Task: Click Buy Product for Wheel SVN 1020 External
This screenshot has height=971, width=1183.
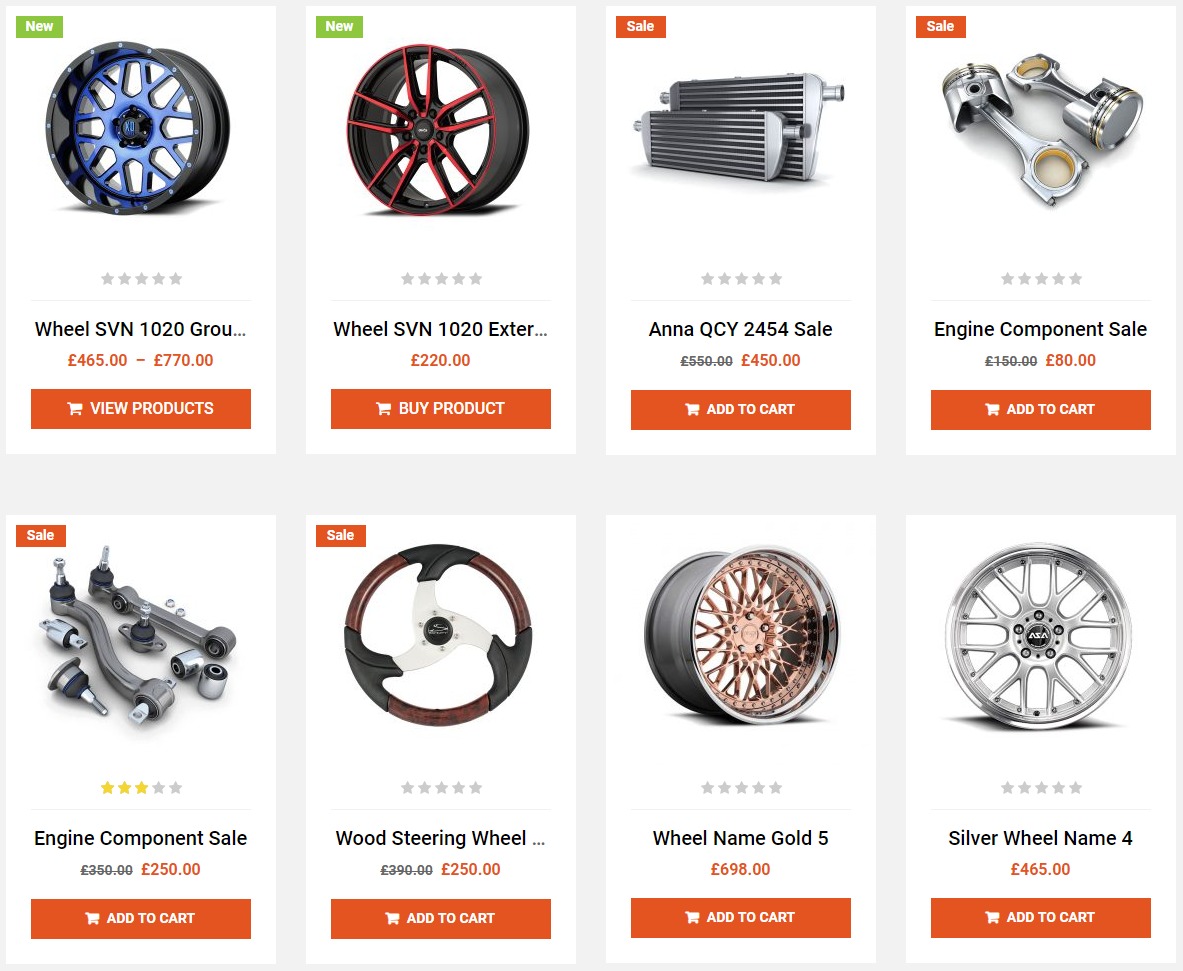Action: click(441, 409)
